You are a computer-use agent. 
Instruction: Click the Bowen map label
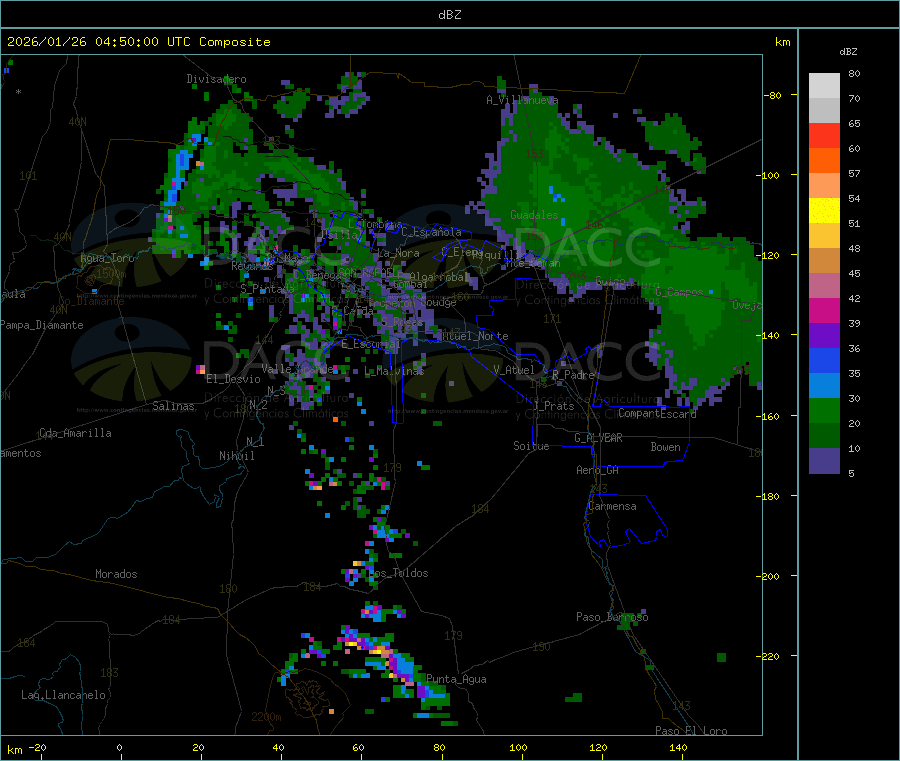pyautogui.click(x=665, y=447)
